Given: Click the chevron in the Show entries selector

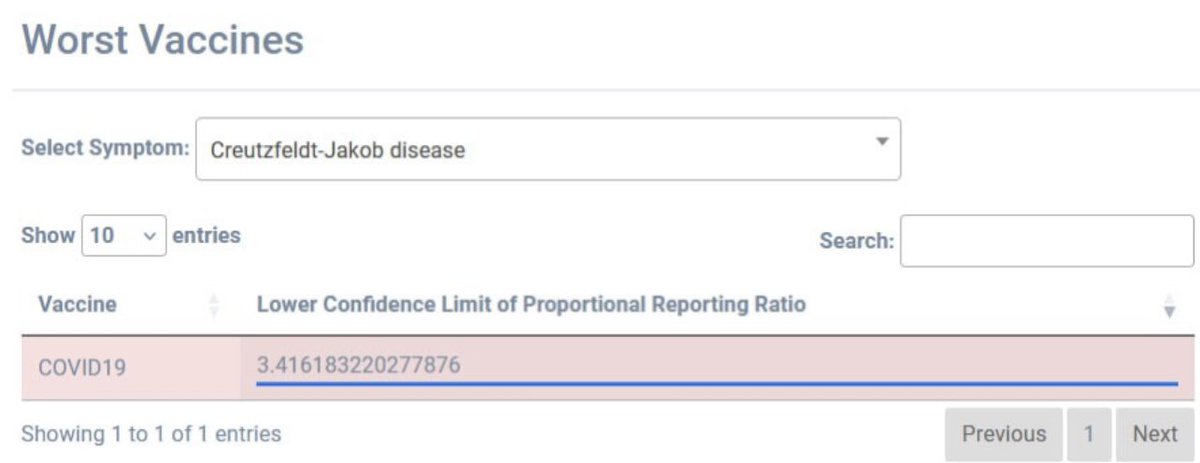Looking at the screenshot, I should [x=150, y=236].
